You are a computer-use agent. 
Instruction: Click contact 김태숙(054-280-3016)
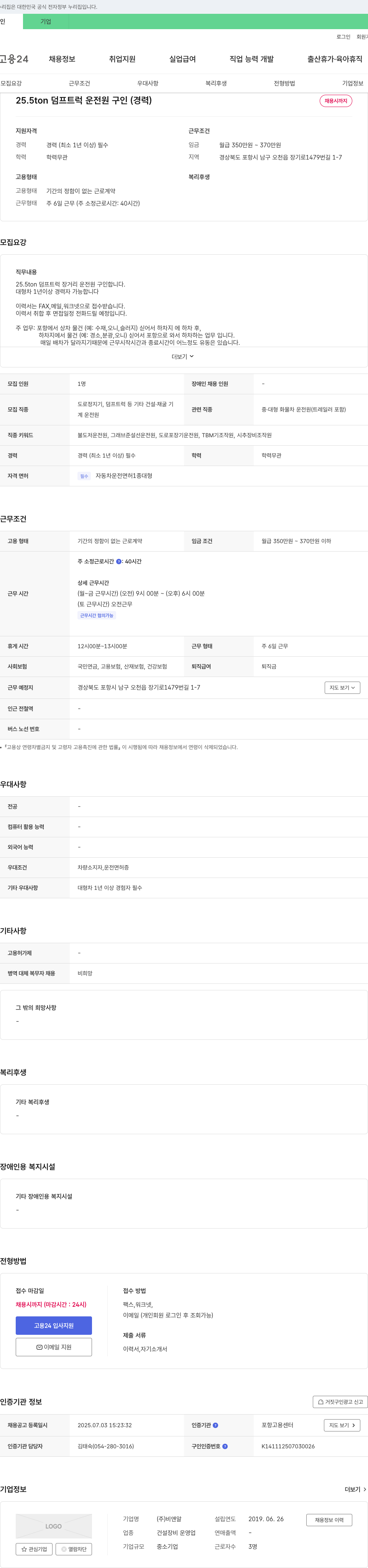click(106, 1446)
